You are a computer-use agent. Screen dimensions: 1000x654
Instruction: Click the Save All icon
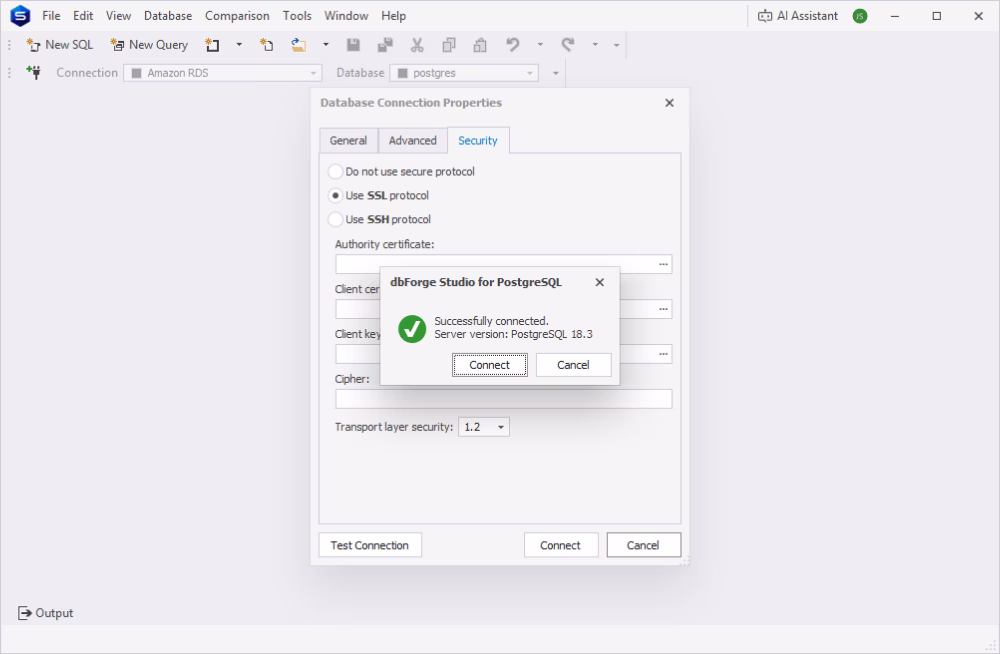coord(385,45)
